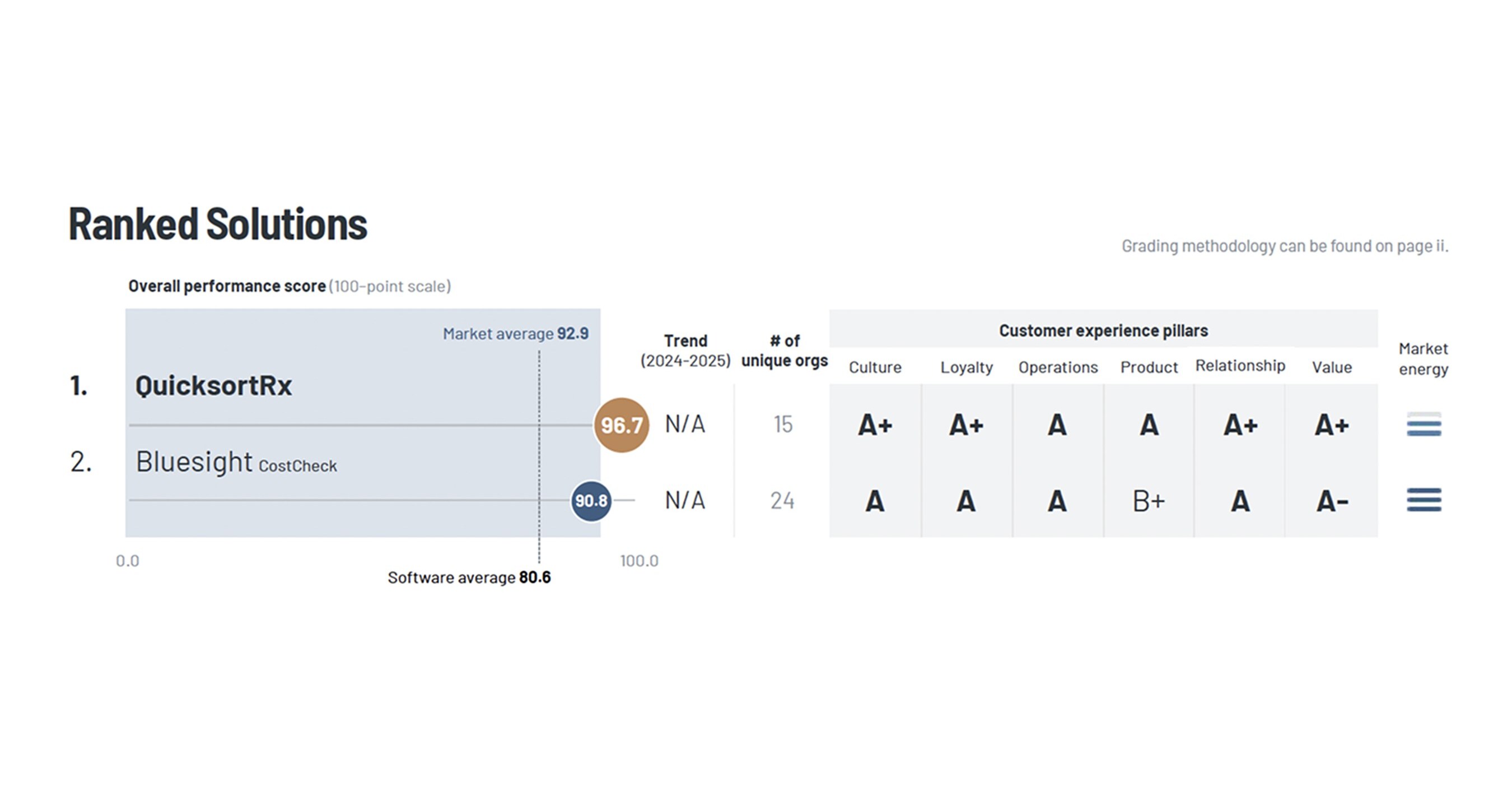Click the Market energy column header
1512x792 pixels.
coord(1424,358)
